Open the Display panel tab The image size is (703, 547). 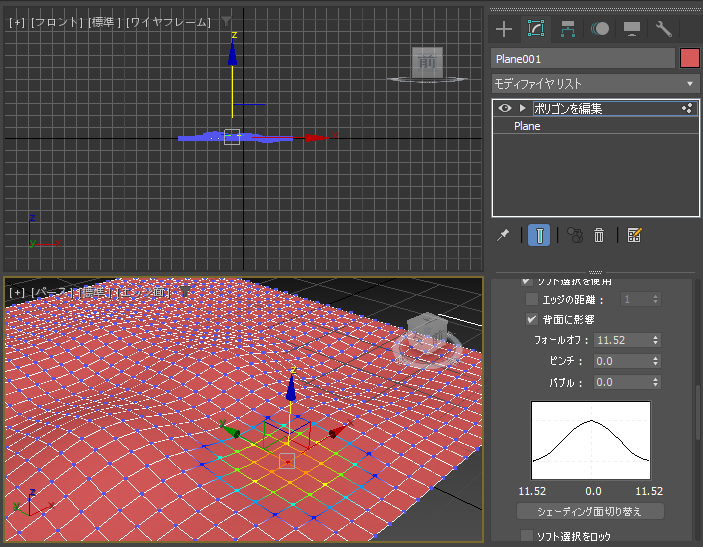(x=632, y=29)
